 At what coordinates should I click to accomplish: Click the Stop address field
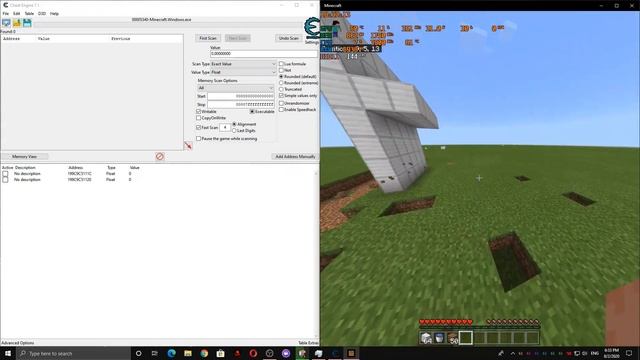240,104
